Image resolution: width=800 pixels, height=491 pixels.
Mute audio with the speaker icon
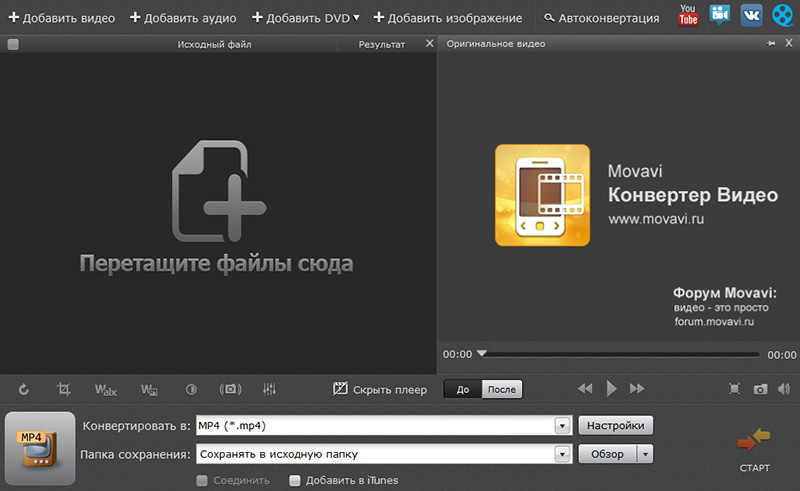point(784,389)
